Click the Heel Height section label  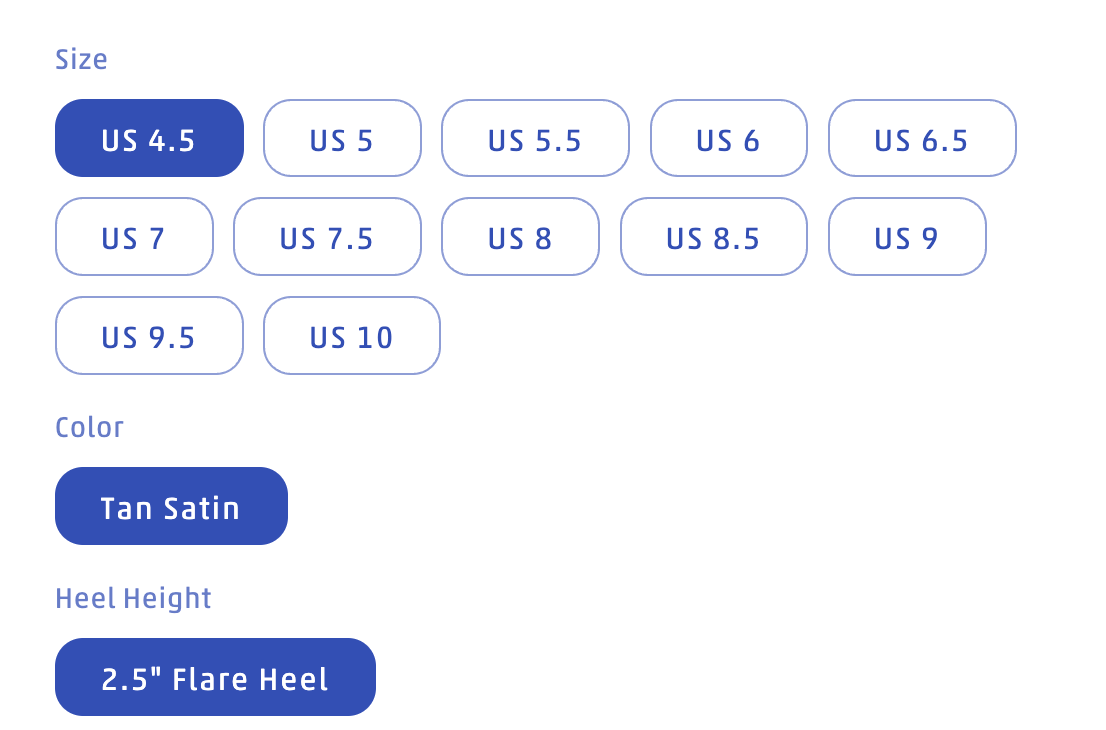coord(133,598)
